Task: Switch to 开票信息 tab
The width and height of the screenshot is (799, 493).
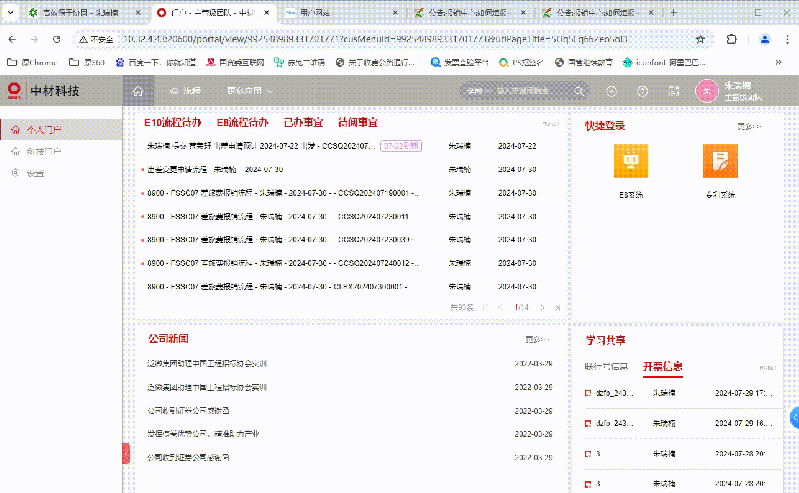Action: click(662, 366)
